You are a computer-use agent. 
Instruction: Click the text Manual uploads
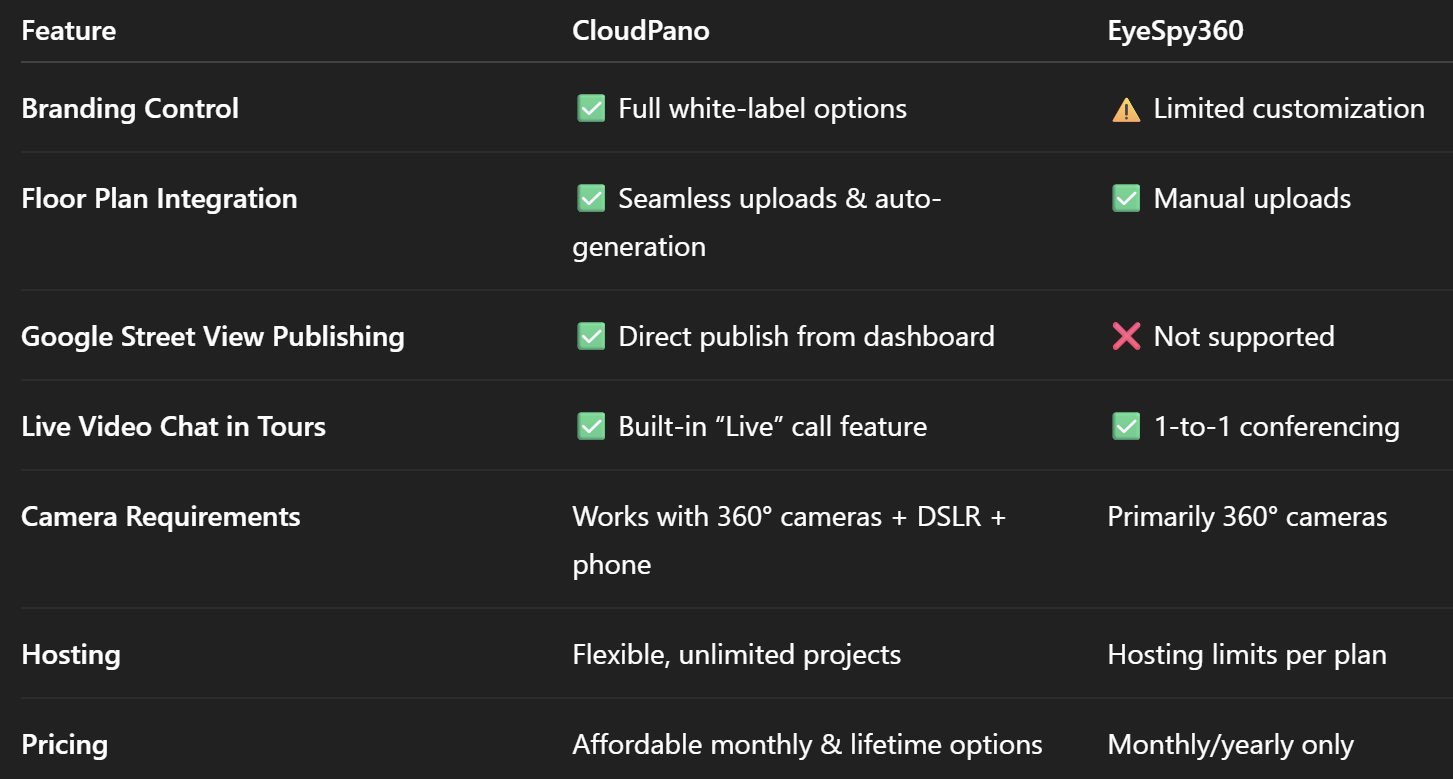[1252, 198]
